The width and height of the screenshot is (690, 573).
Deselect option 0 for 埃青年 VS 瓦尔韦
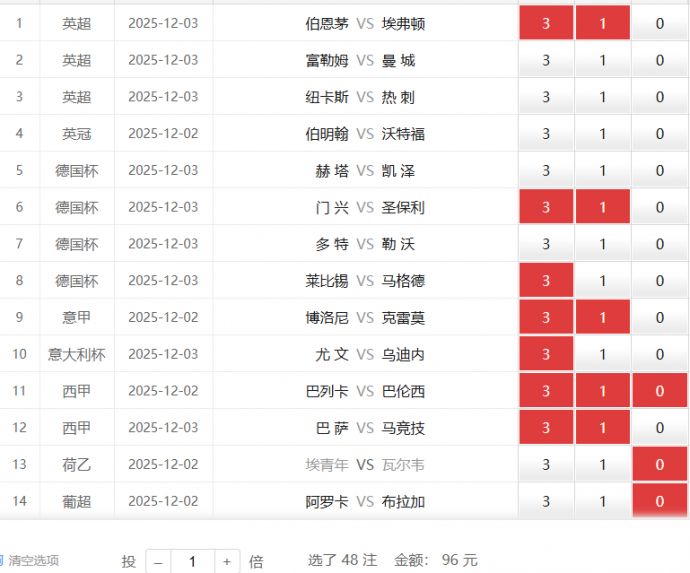659,465
